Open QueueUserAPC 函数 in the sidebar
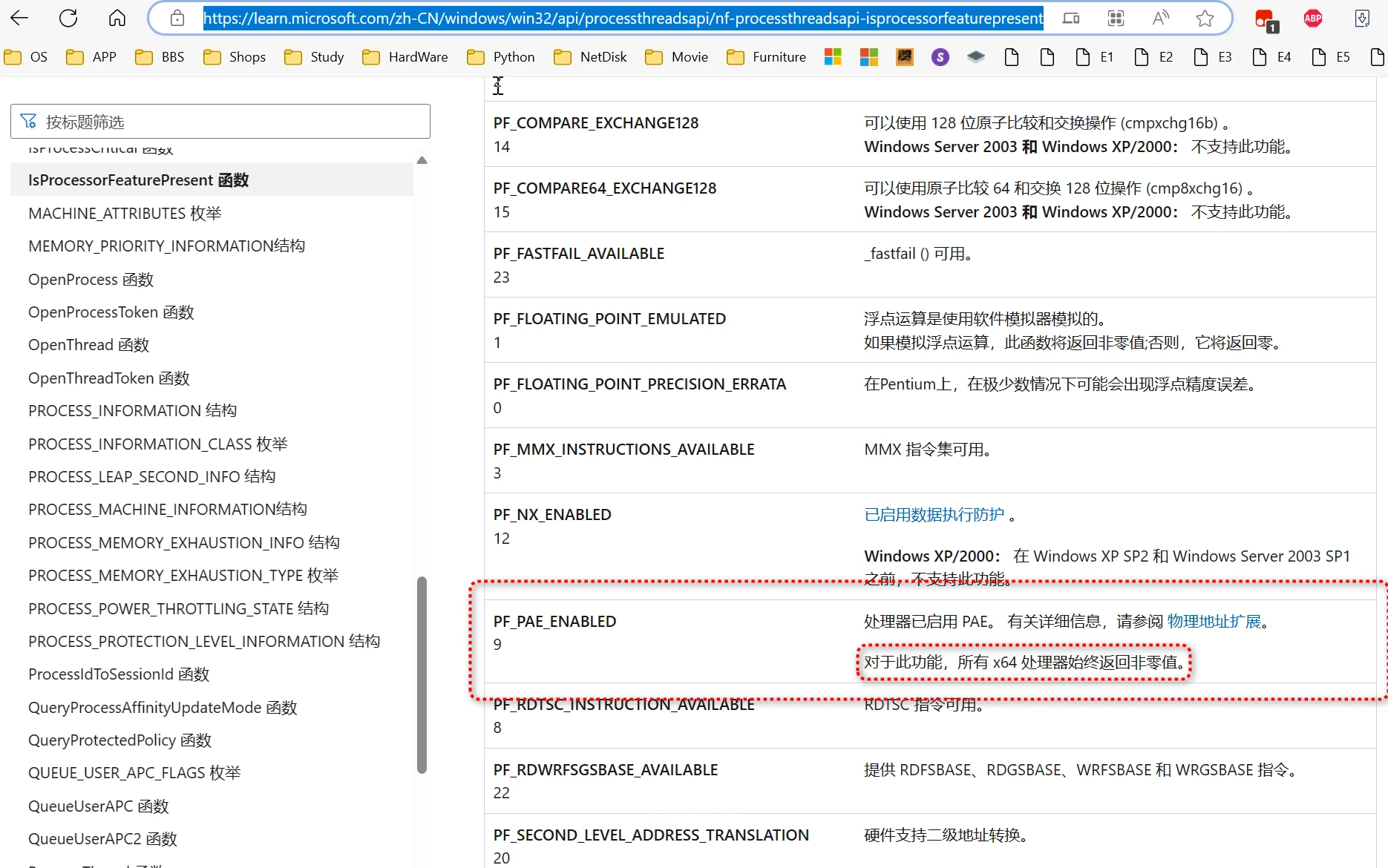1388x868 pixels. [x=99, y=806]
